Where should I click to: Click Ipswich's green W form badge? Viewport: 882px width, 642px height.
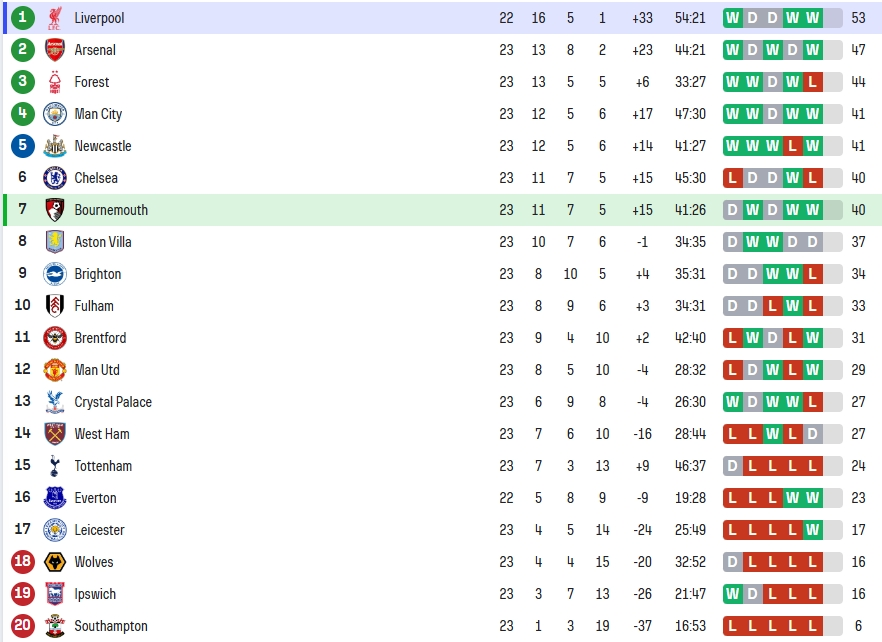click(x=732, y=594)
